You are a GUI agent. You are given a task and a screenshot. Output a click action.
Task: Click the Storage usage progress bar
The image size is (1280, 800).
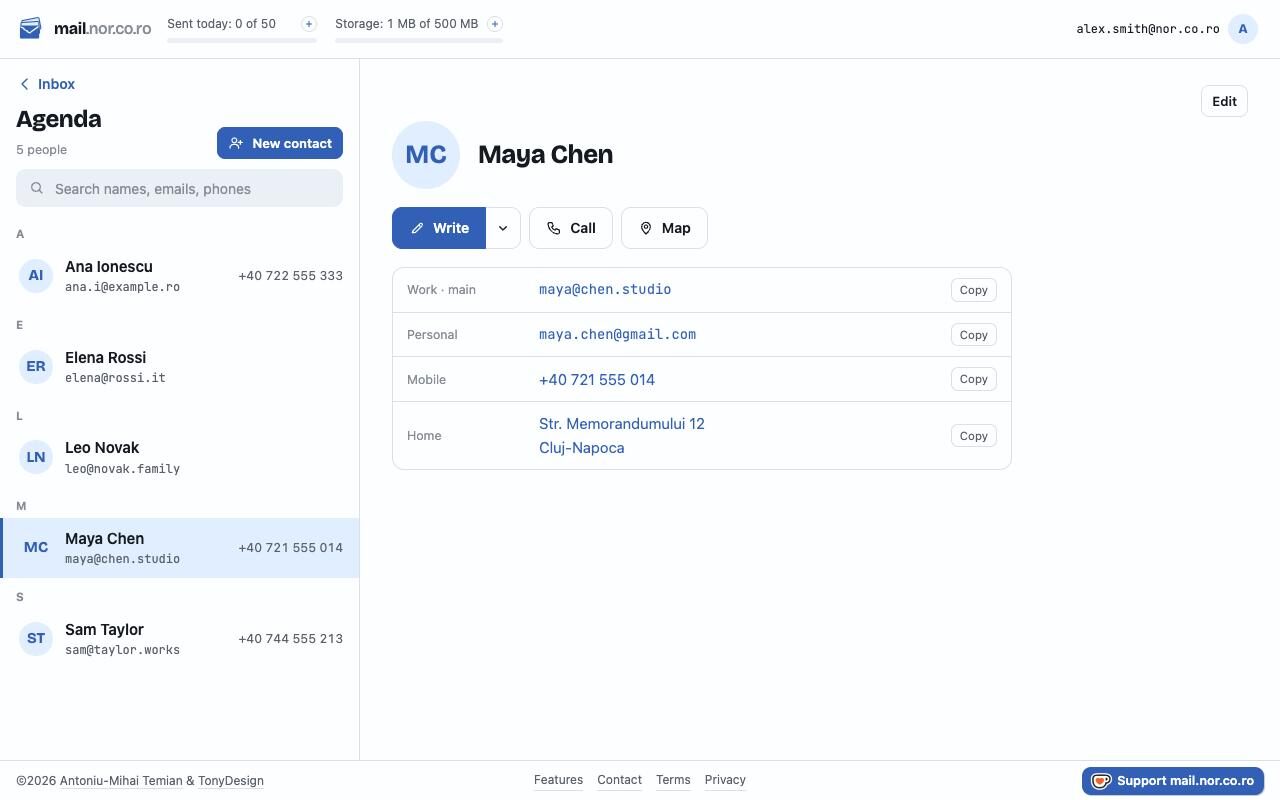click(419, 41)
